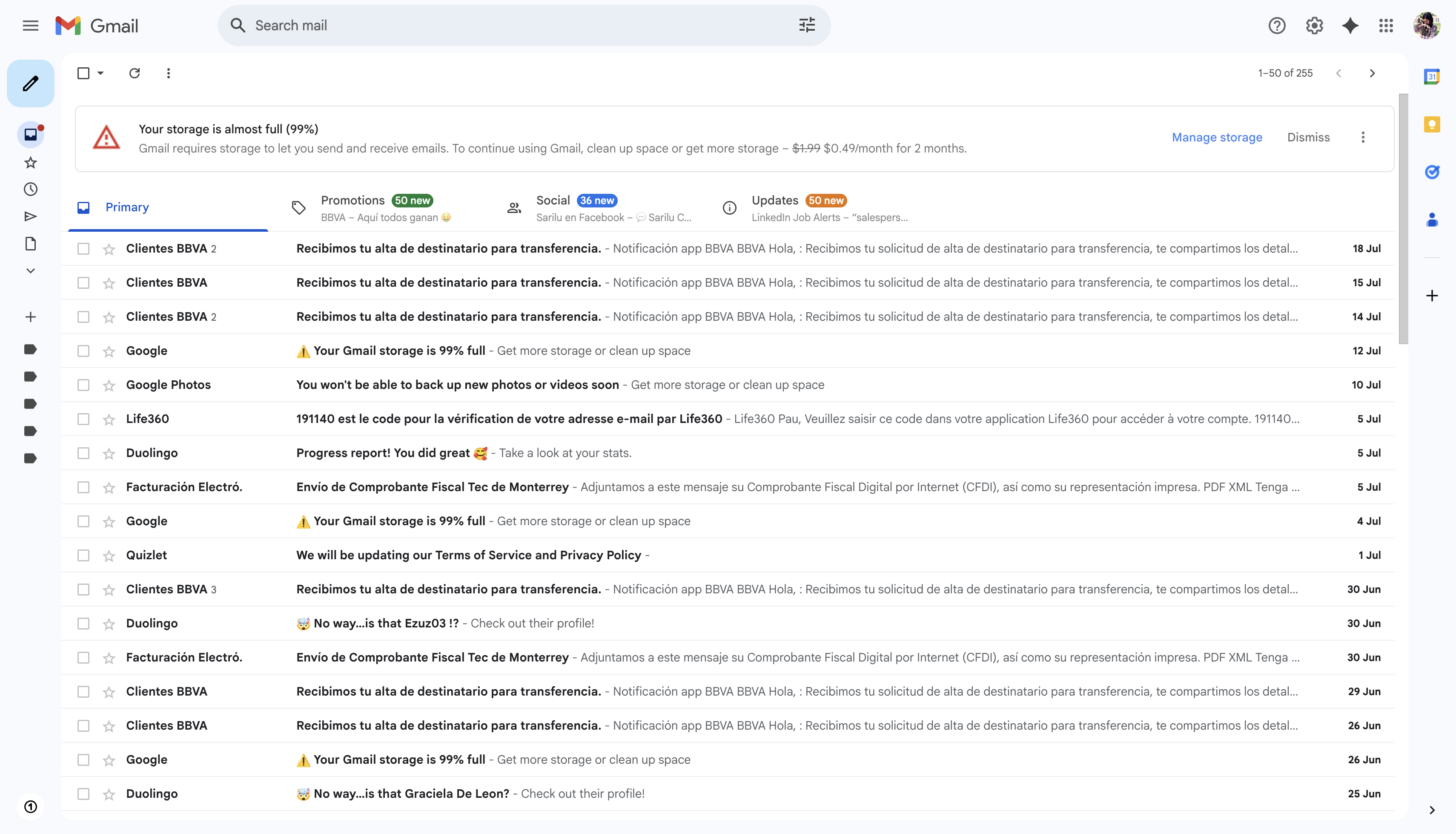Select the Life360 verification email checkbox

pyautogui.click(x=83, y=419)
